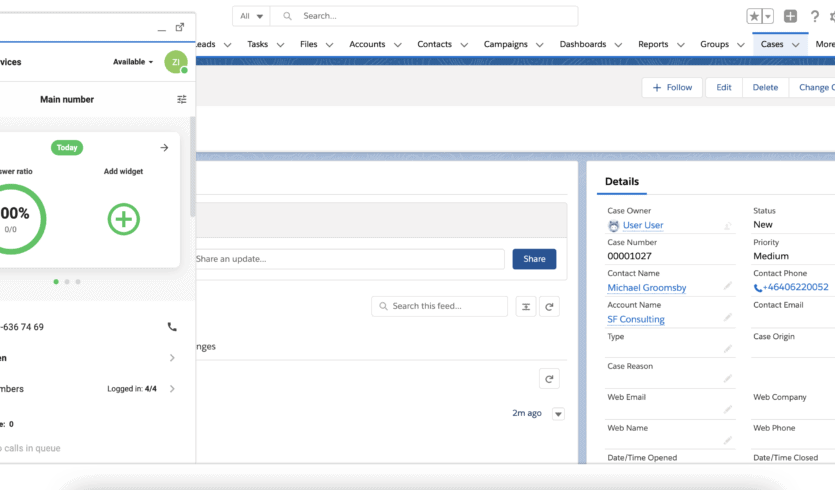Open the Contacts tab
The image size is (835, 490).
coord(435,44)
